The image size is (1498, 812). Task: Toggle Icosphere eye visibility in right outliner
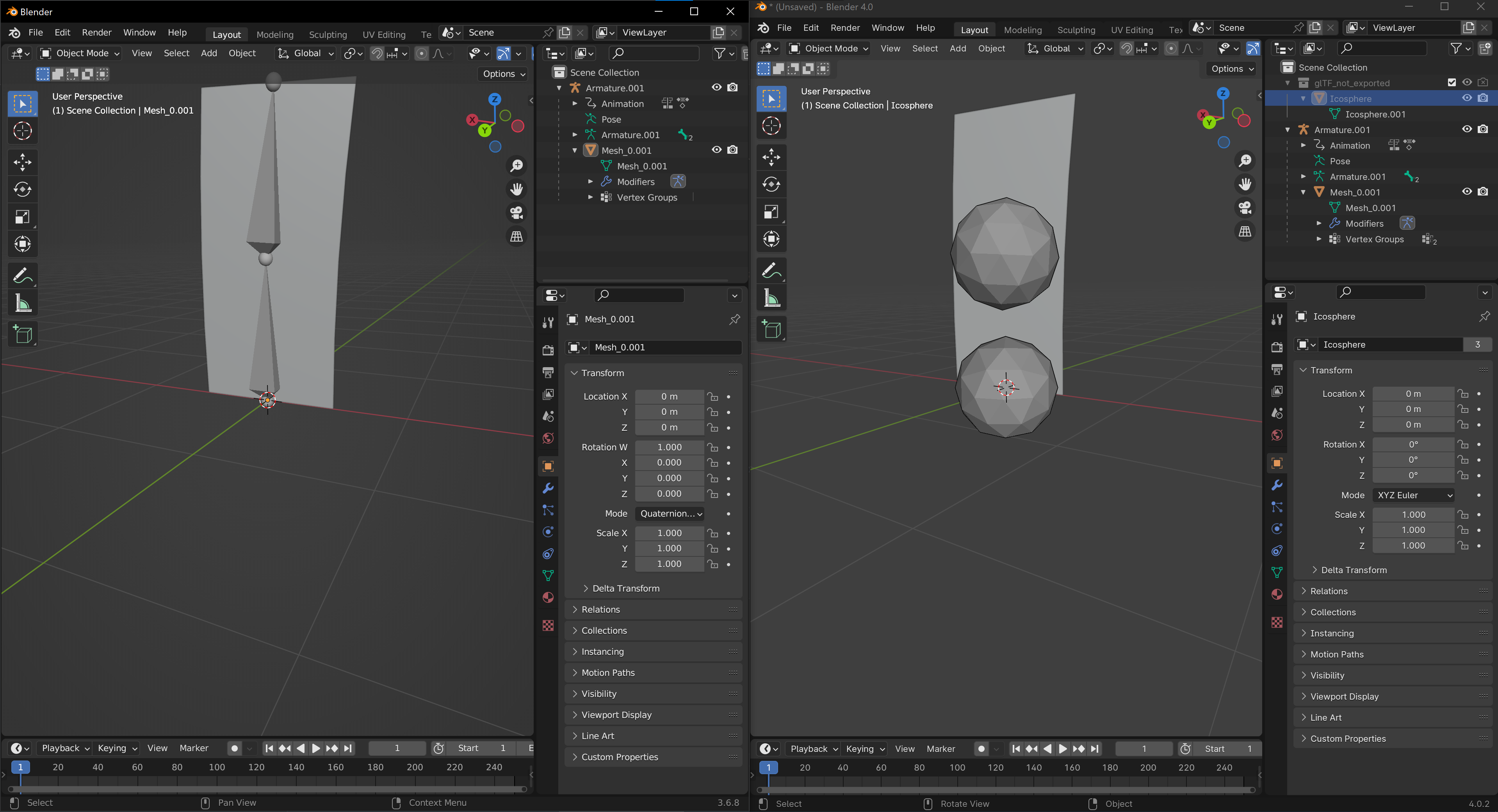[x=1467, y=98]
